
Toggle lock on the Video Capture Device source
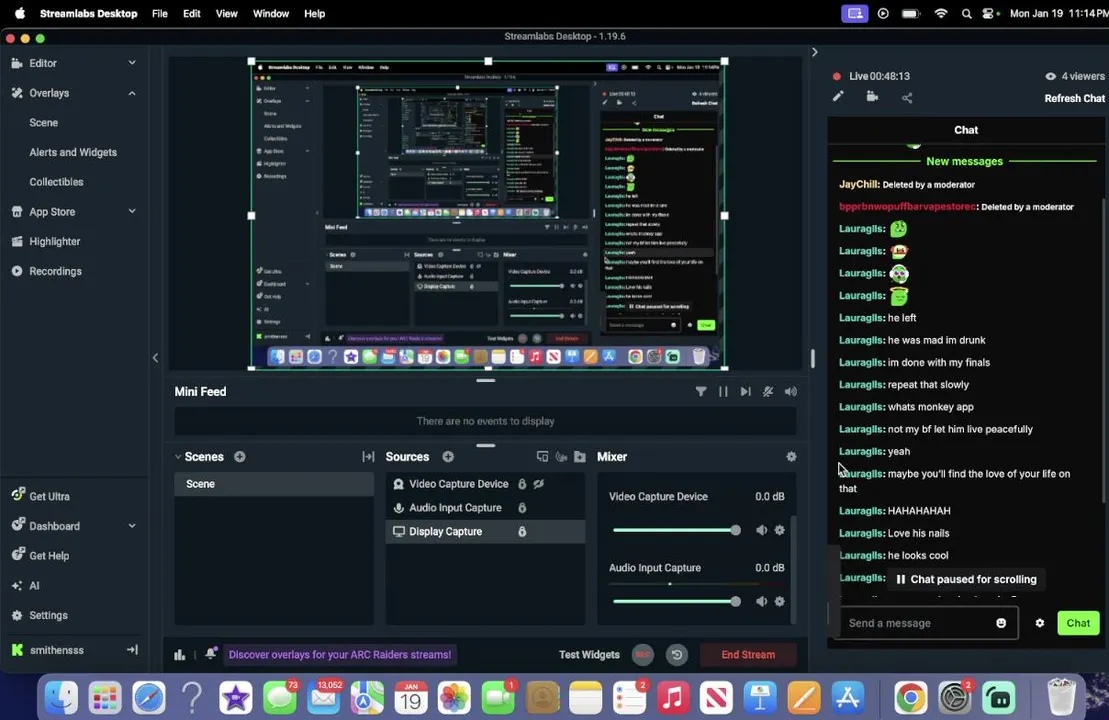pos(522,484)
